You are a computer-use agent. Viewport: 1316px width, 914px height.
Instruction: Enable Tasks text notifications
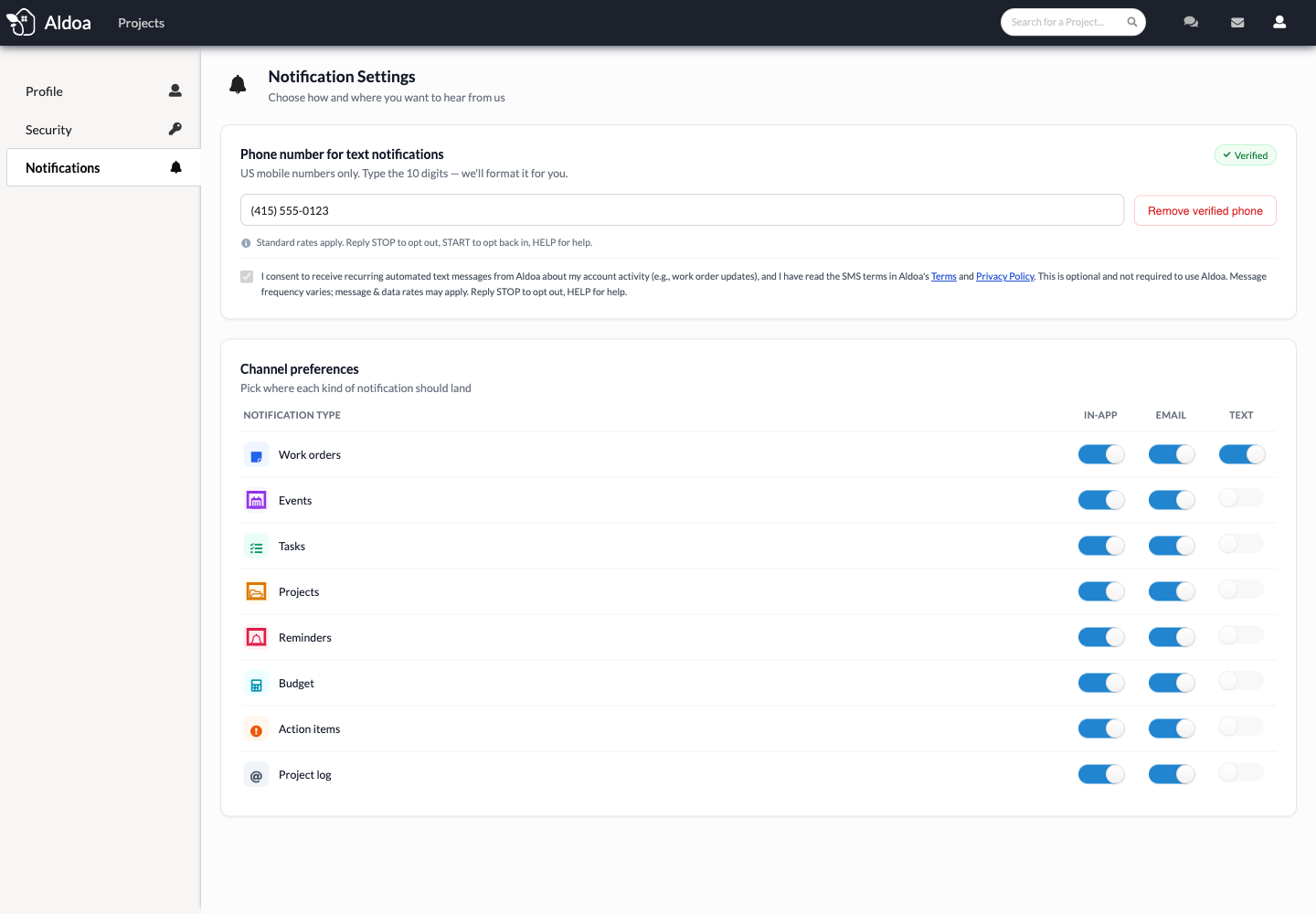[x=1241, y=544]
